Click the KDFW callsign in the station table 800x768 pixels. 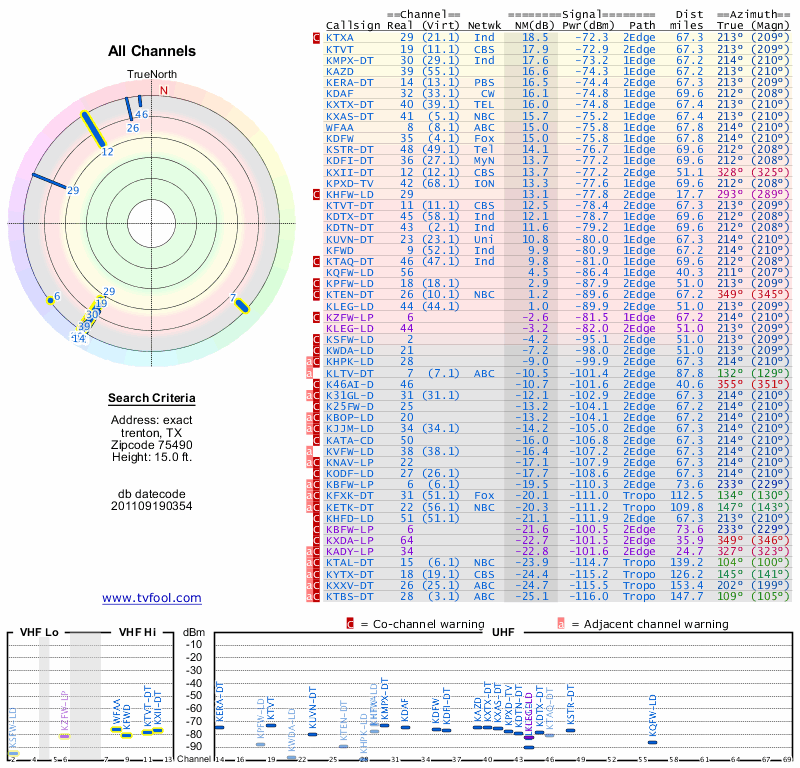341,138
